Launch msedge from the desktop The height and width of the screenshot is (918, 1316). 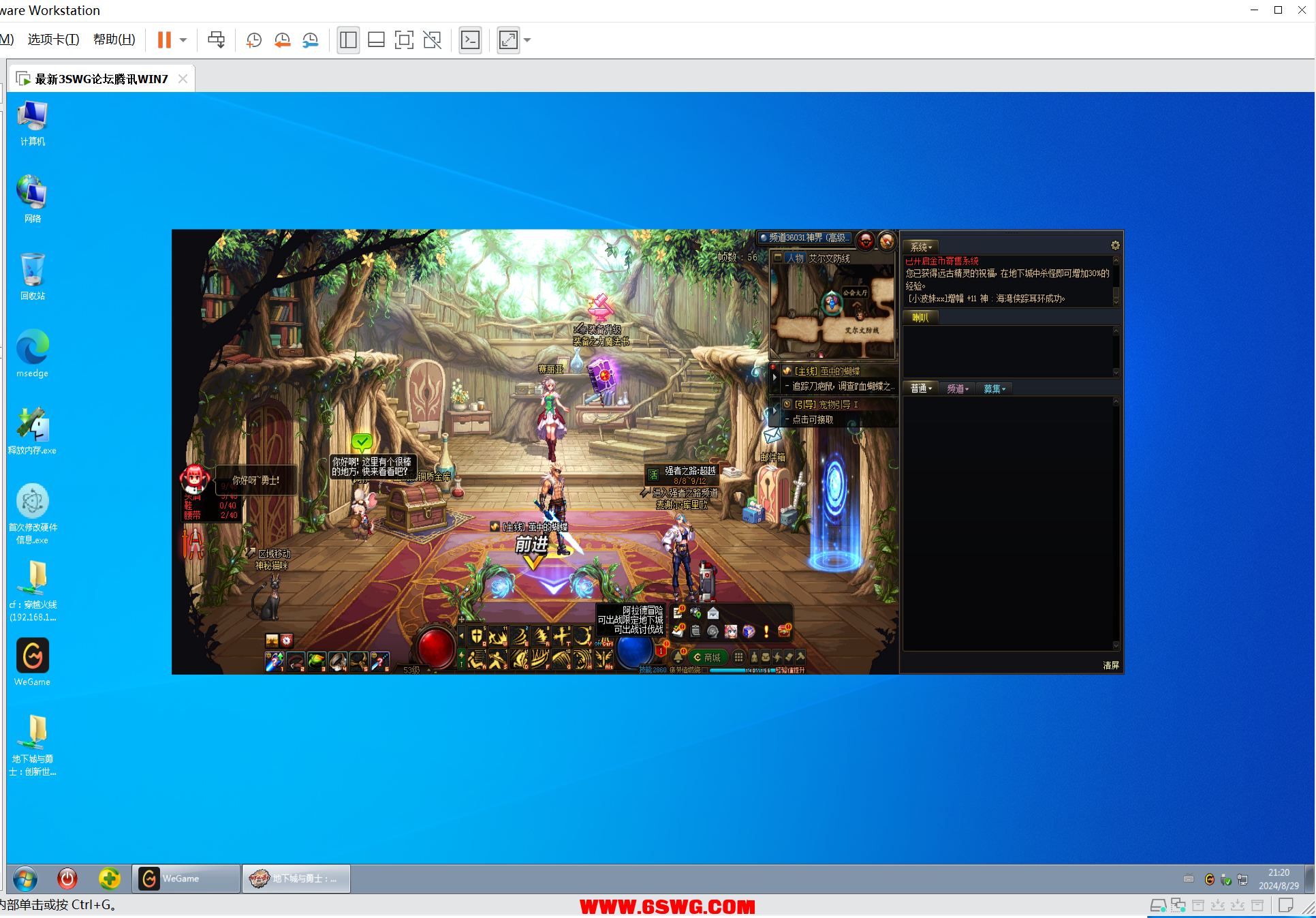pos(32,354)
